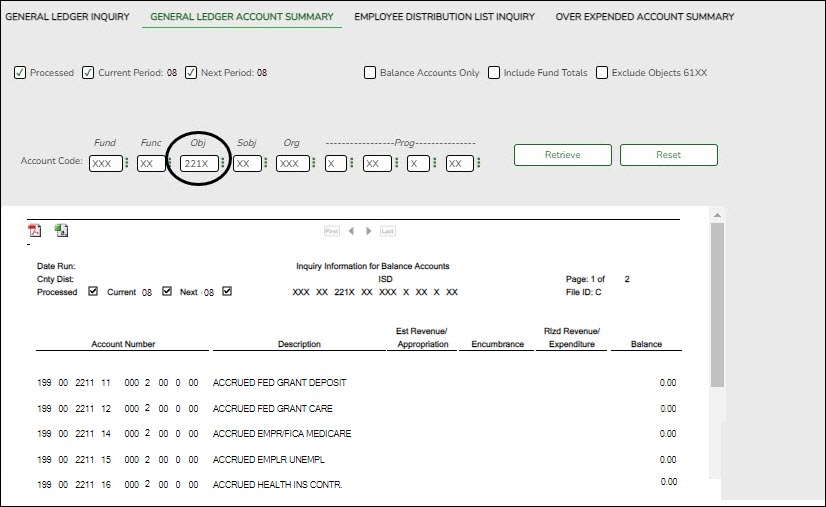This screenshot has width=826, height=507.
Task: Go to next report page arrow
Action: pos(369,231)
